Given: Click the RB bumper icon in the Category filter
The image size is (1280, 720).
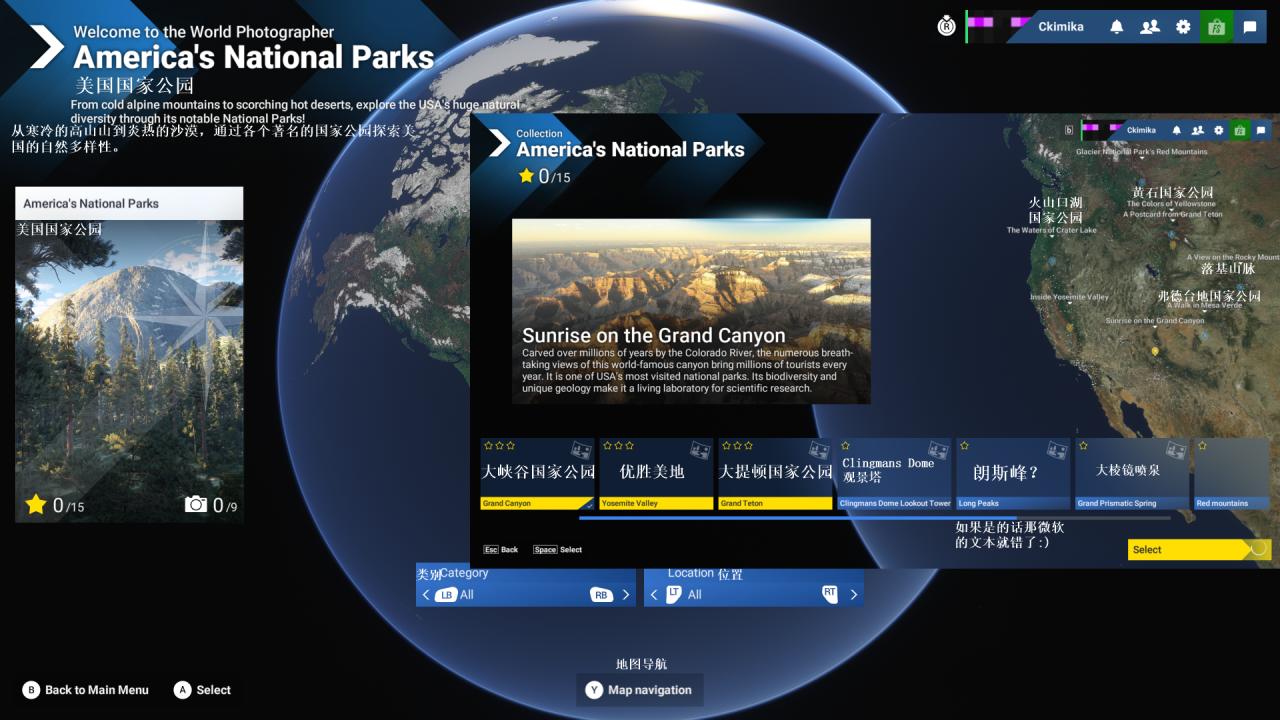Looking at the screenshot, I should [601, 595].
